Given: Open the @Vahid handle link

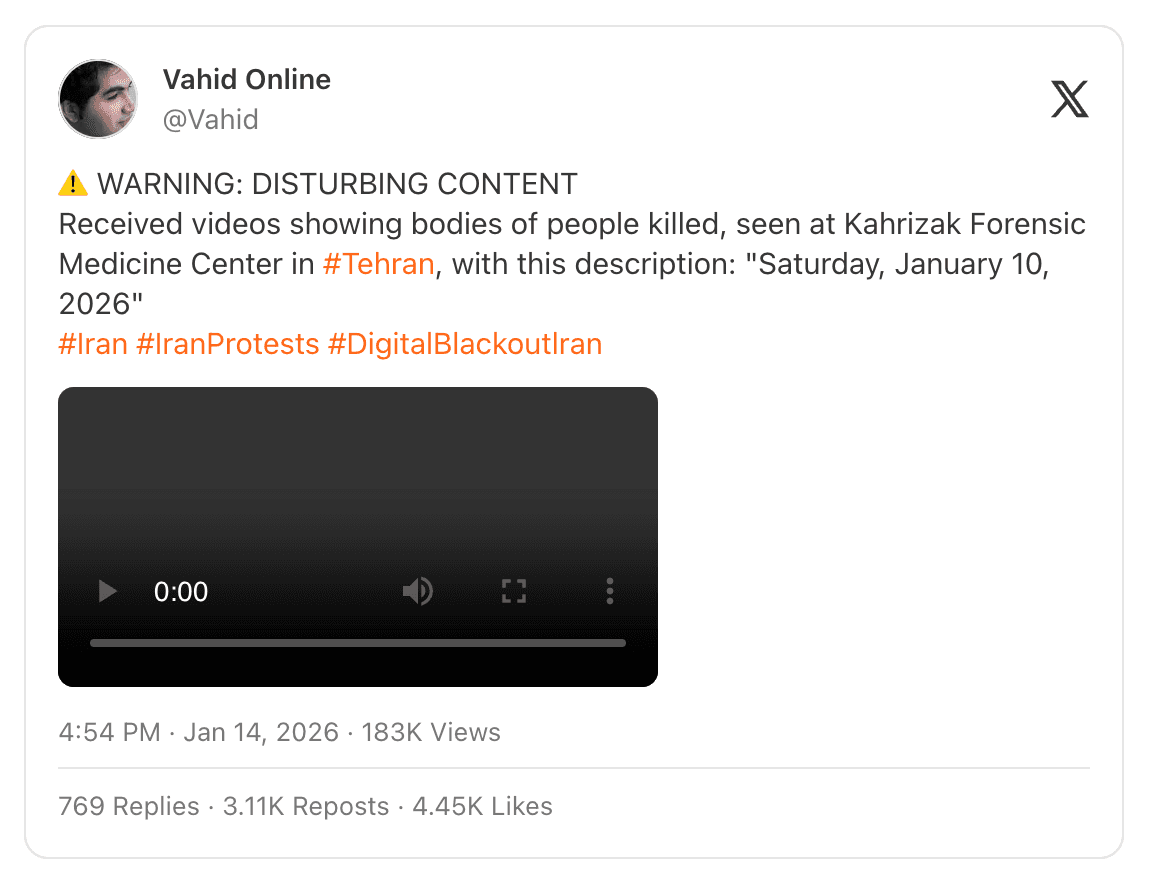Looking at the screenshot, I should 210,120.
